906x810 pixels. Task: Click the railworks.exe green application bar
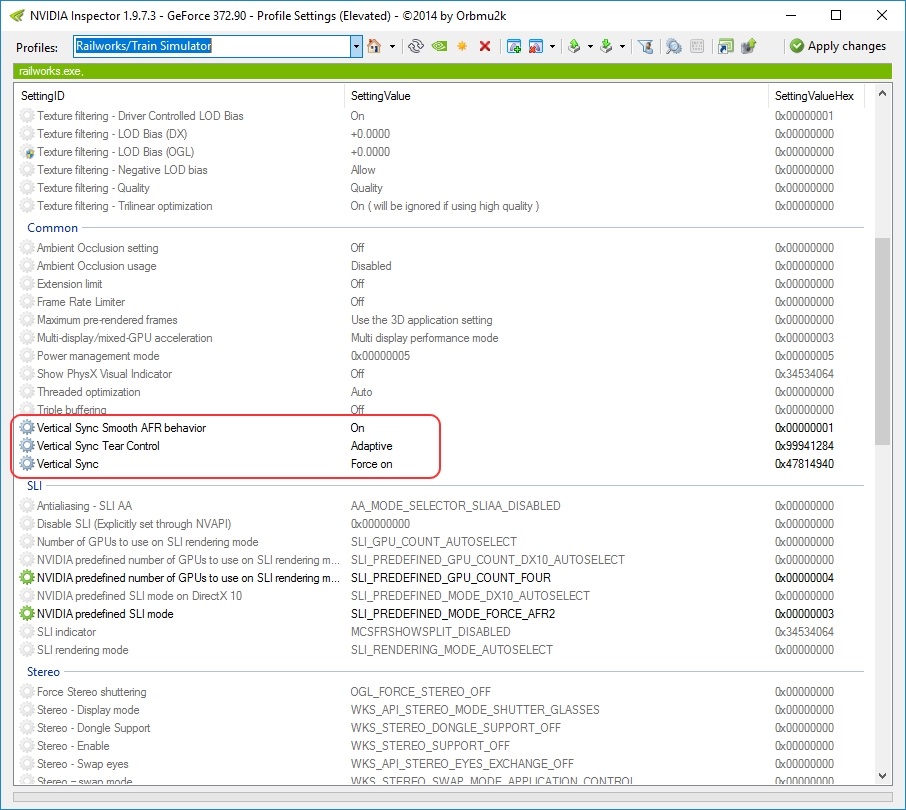click(452, 71)
